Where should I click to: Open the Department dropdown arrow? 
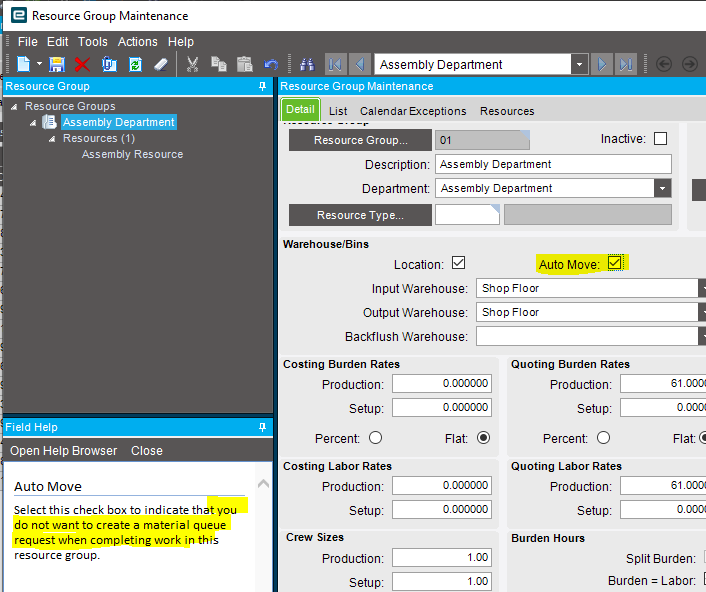tap(662, 188)
